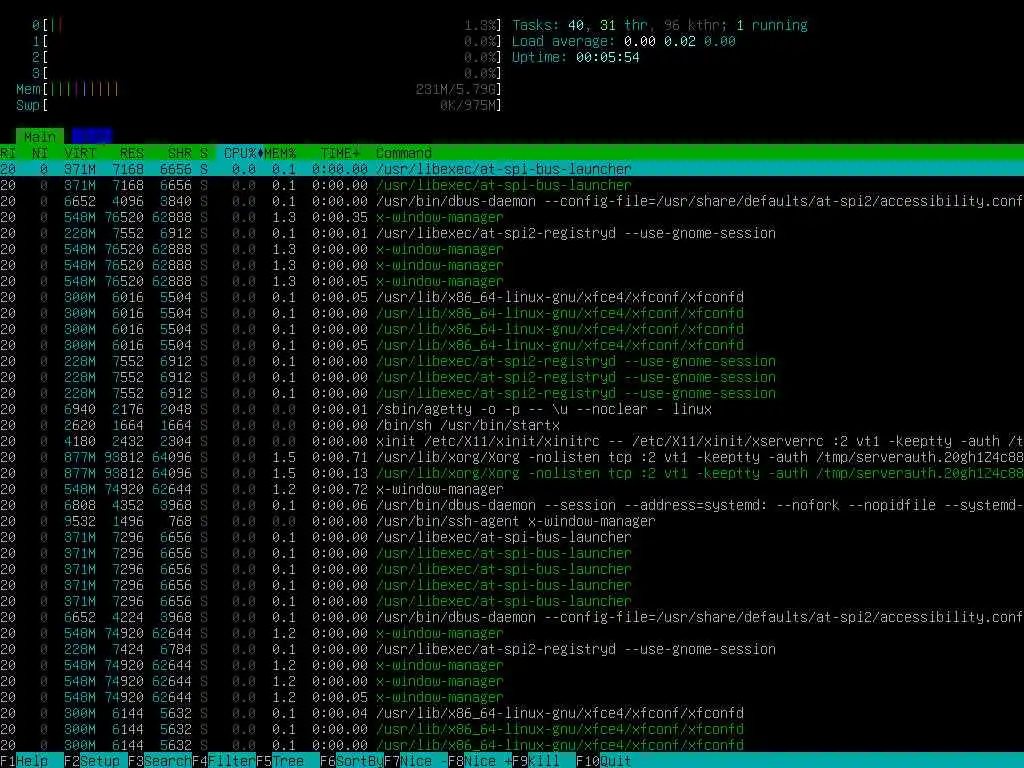The image size is (1024, 768).
Task: Switch to the blue tab beside Main
Action: pyautogui.click(x=92, y=136)
